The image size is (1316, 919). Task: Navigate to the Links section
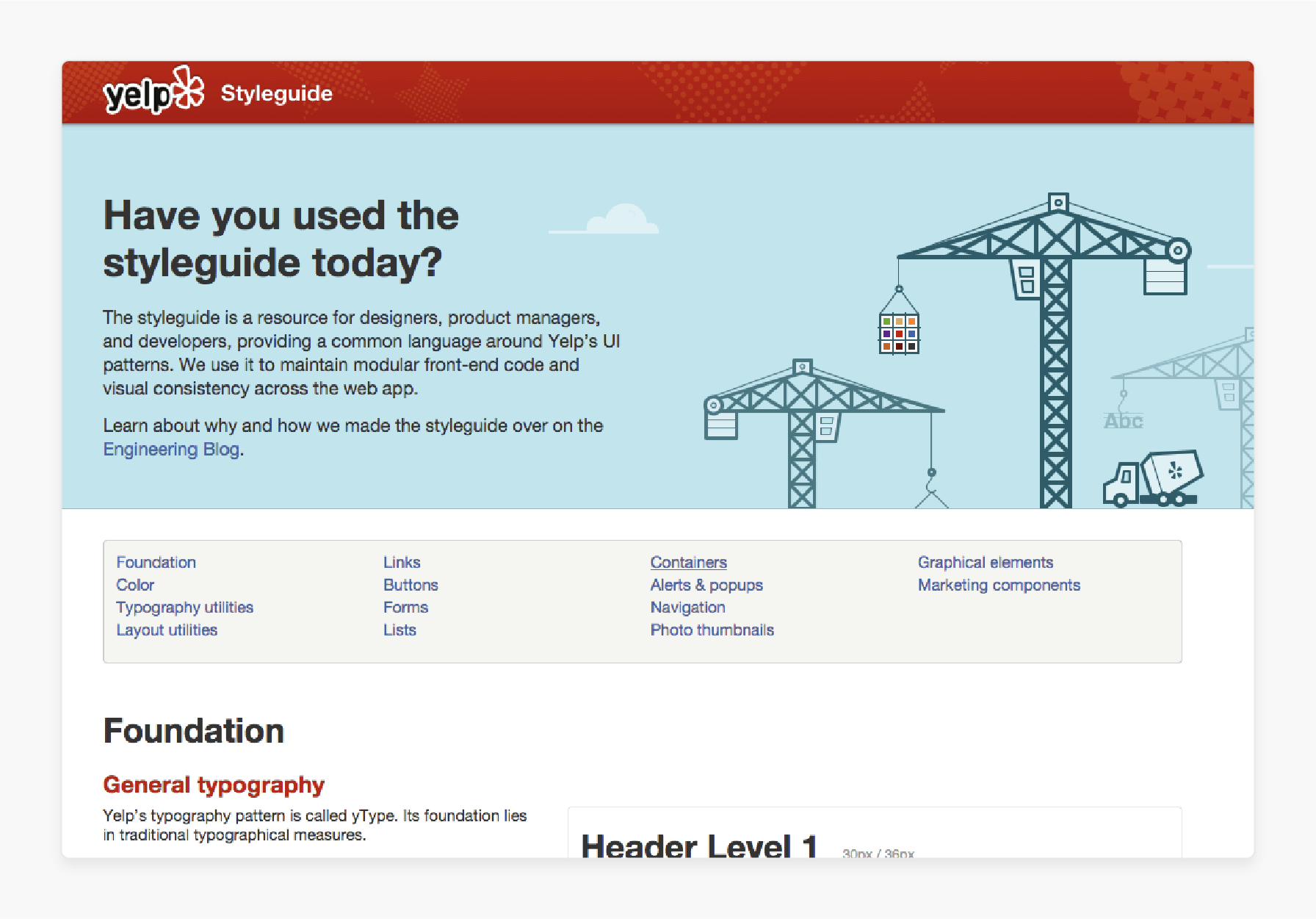click(402, 562)
